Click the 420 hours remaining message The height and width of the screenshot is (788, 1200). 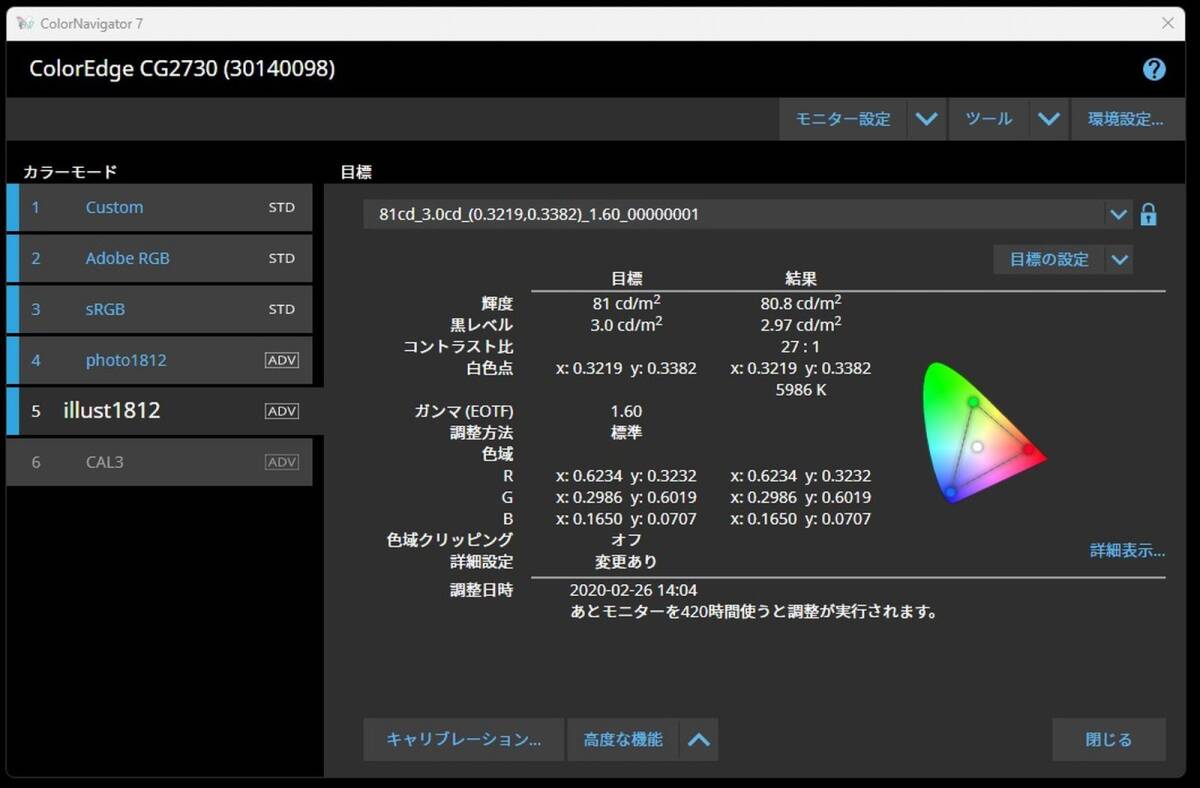tap(754, 612)
